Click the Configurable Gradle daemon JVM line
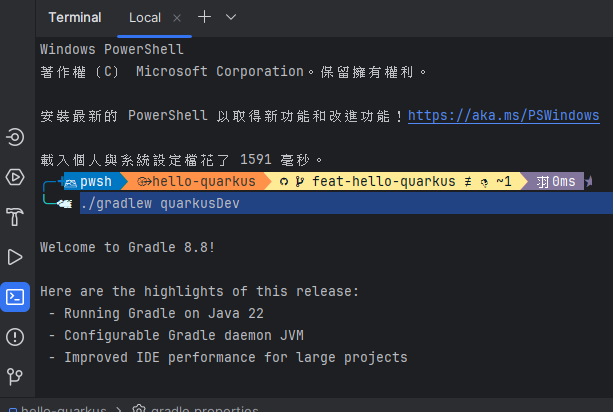Image resolution: width=613 pixels, height=412 pixels. coord(184,335)
